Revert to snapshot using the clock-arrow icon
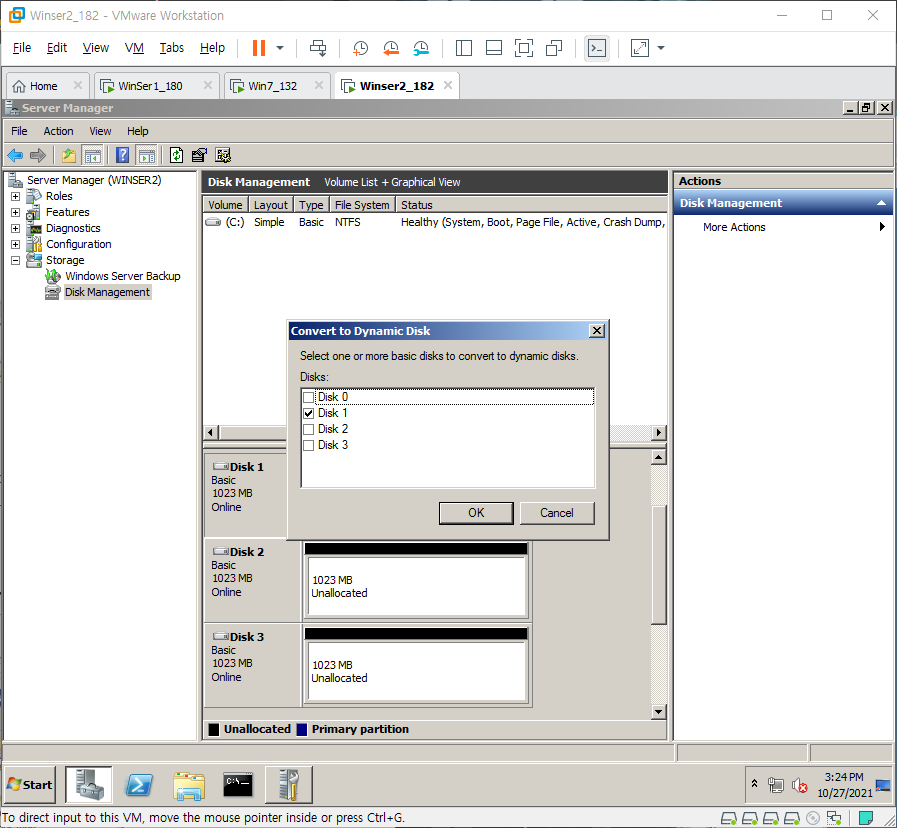This screenshot has width=897, height=828. tap(391, 48)
